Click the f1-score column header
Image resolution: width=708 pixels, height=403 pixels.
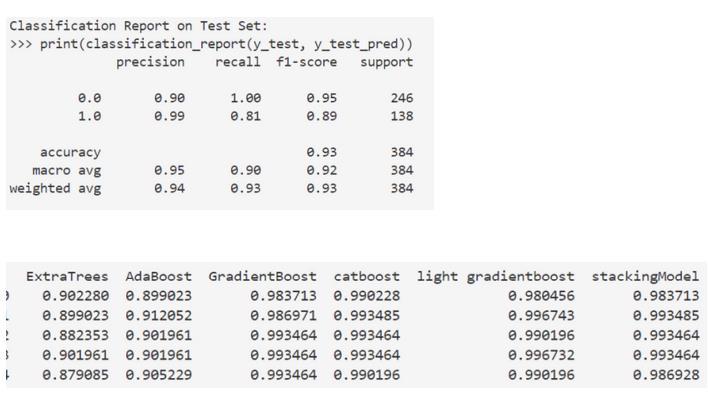tap(307, 62)
